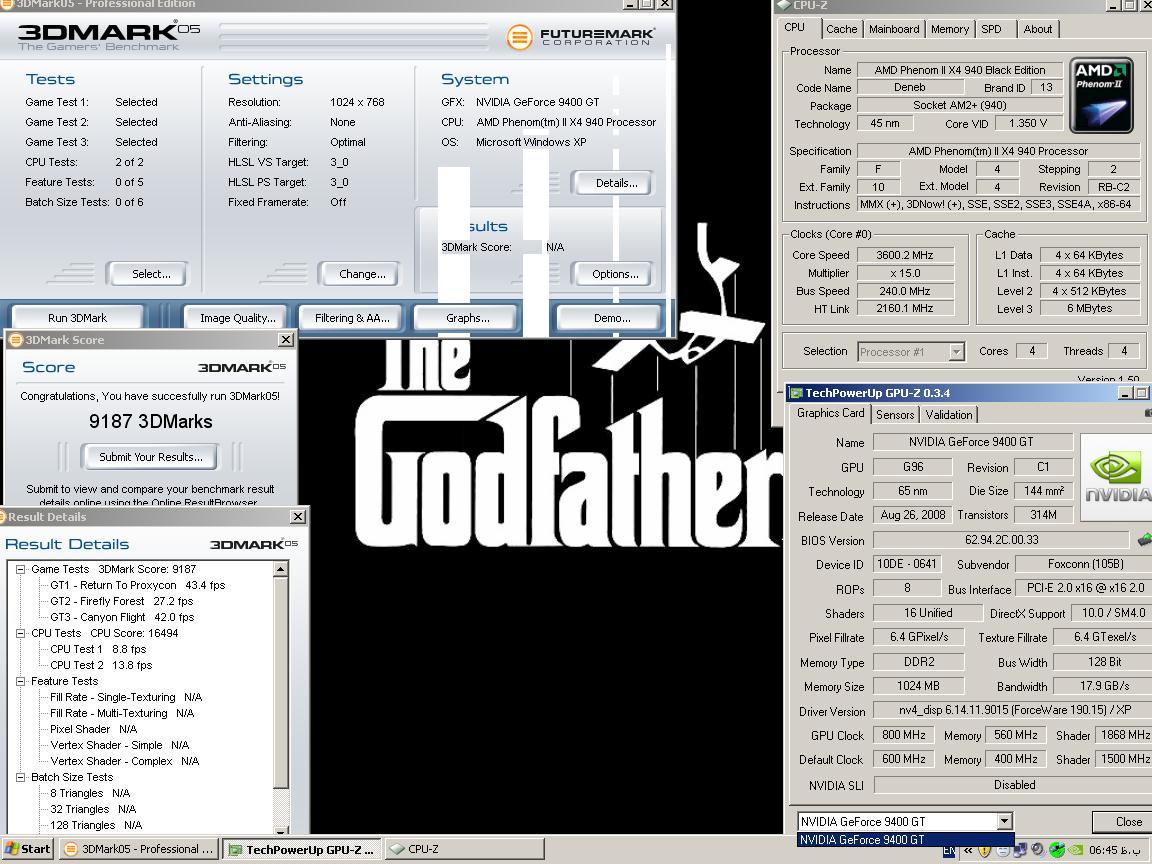
Task: Click the EN language bar indicator
Action: 949,852
